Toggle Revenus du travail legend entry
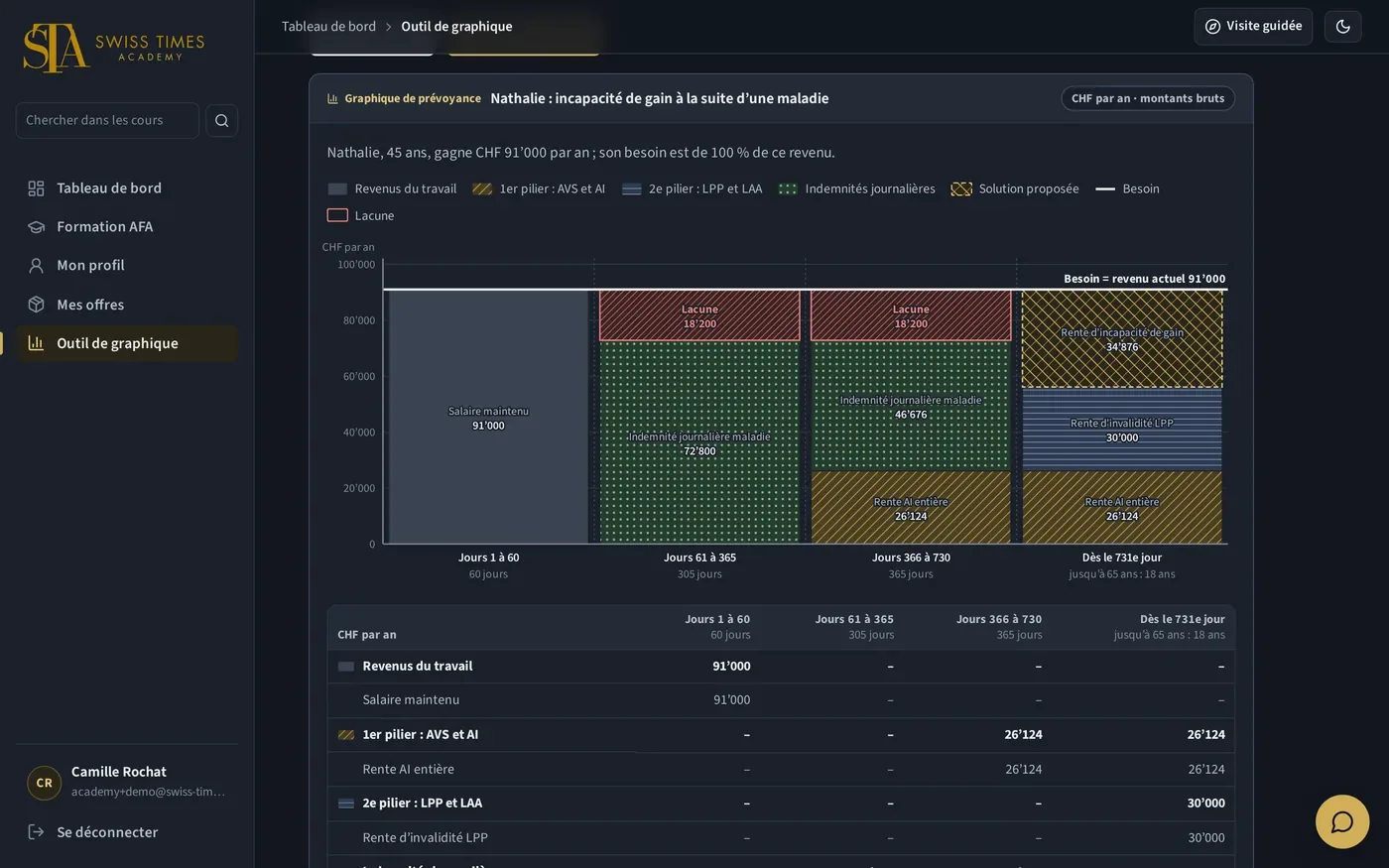This screenshot has width=1389, height=868. pos(392,188)
